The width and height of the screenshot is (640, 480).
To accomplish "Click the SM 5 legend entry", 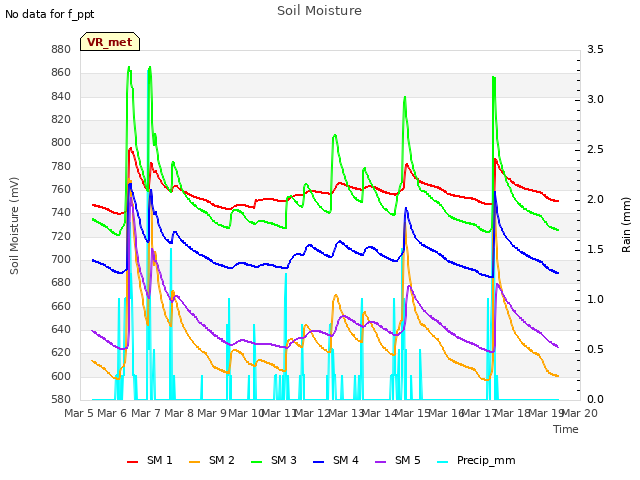I will [398, 460].
